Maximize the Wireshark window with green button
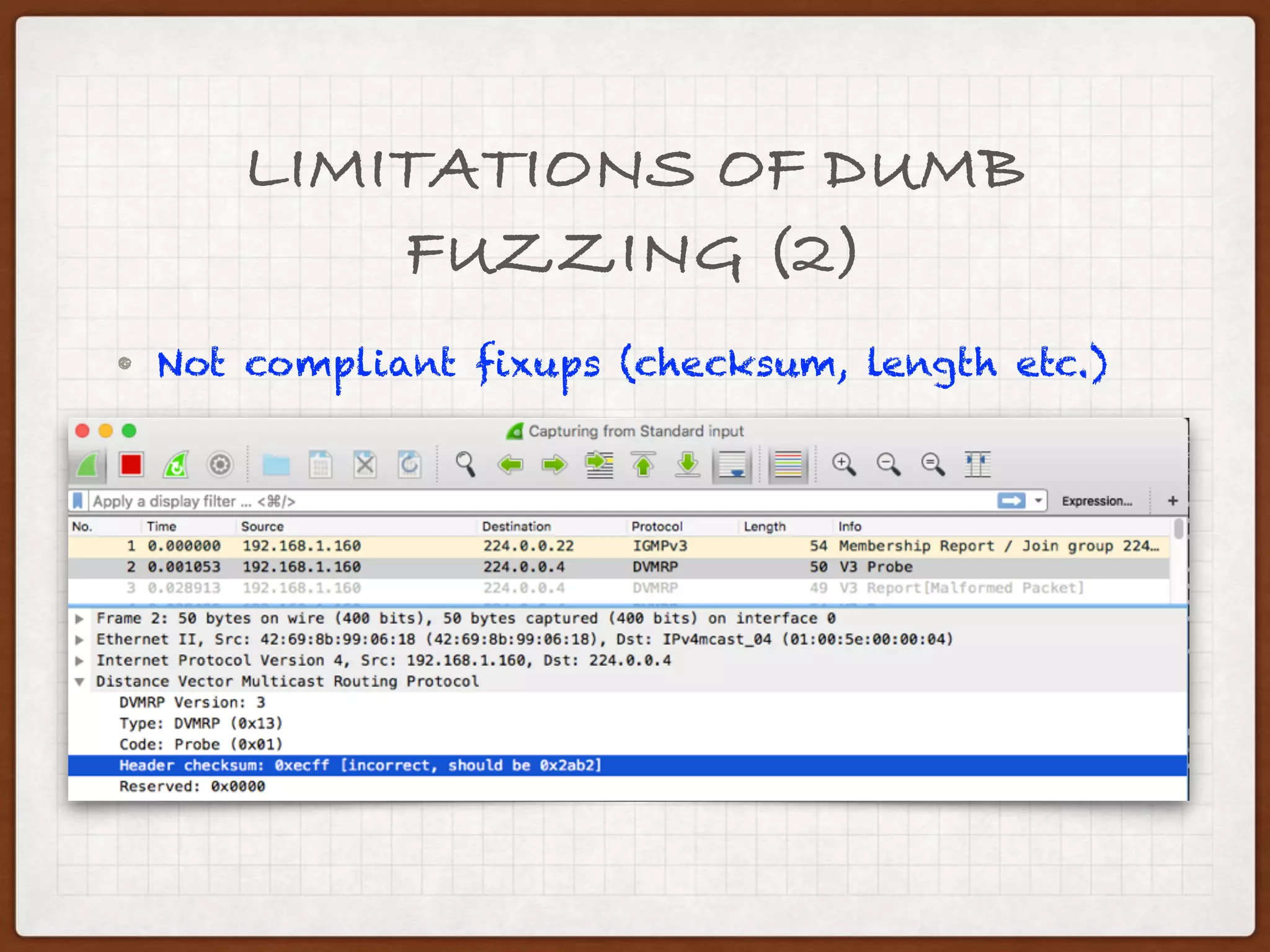Screen dimensions: 1270x952 (129, 431)
